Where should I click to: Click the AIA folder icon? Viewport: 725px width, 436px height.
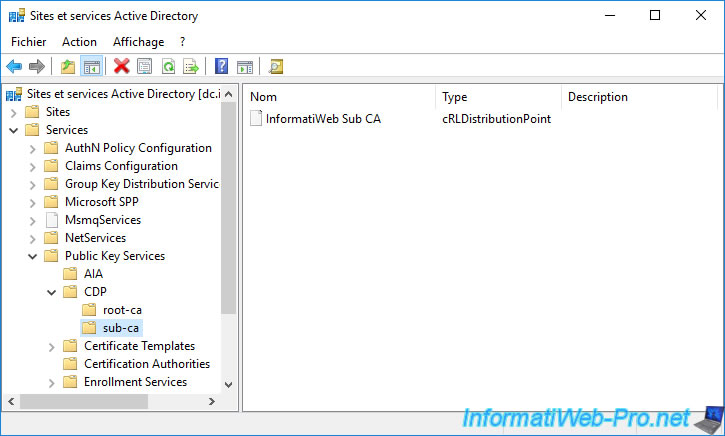(x=70, y=274)
